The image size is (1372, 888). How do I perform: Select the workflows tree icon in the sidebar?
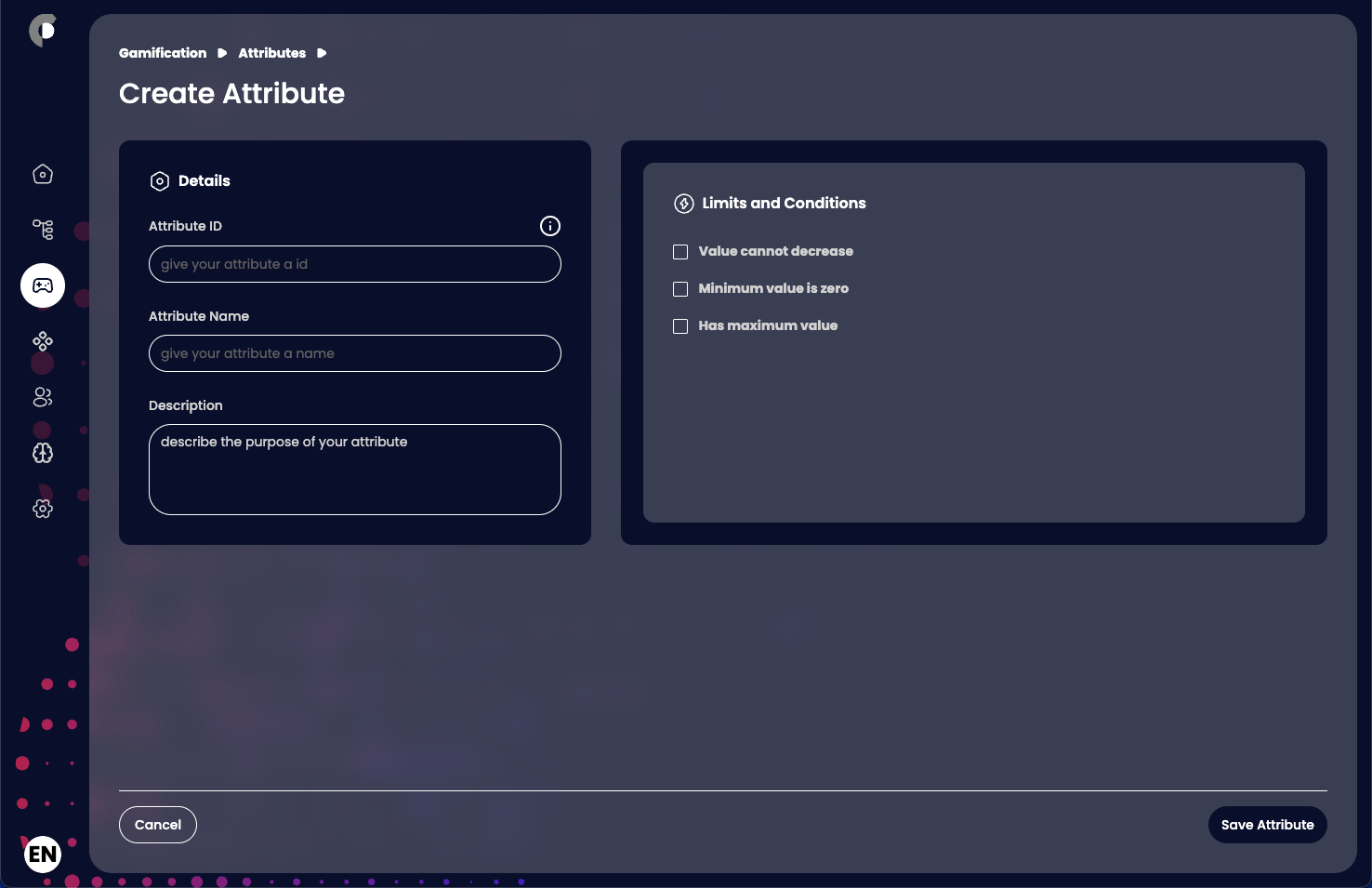pos(42,230)
